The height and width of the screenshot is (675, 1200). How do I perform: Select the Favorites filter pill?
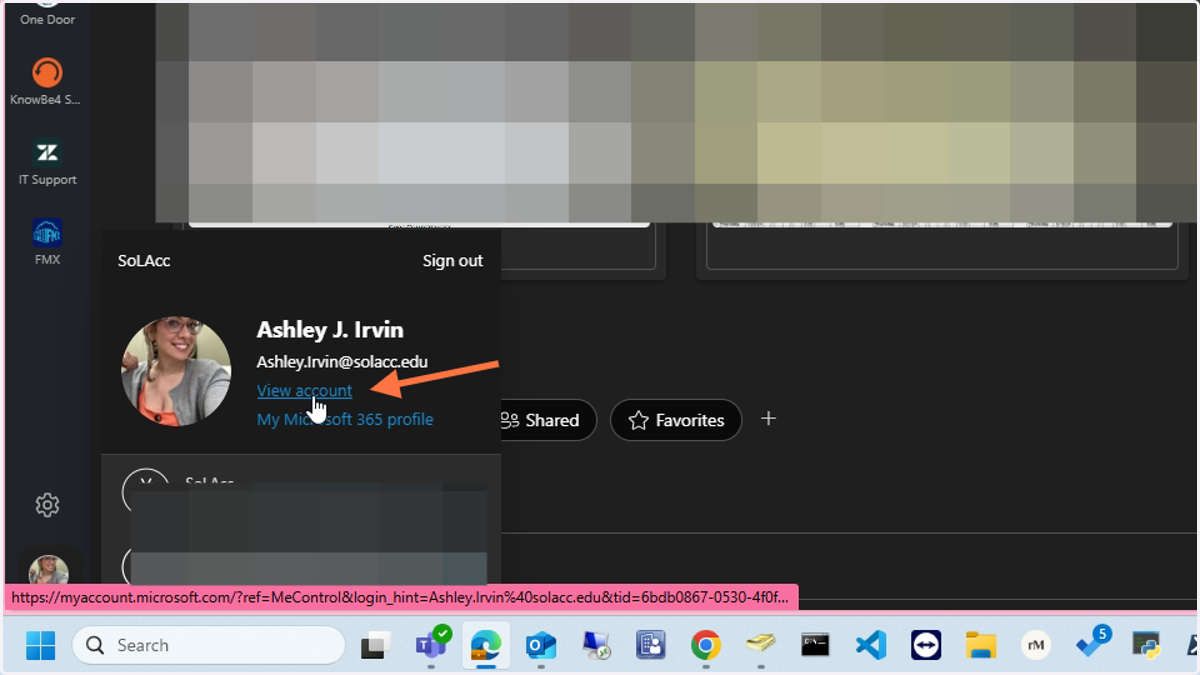click(676, 420)
